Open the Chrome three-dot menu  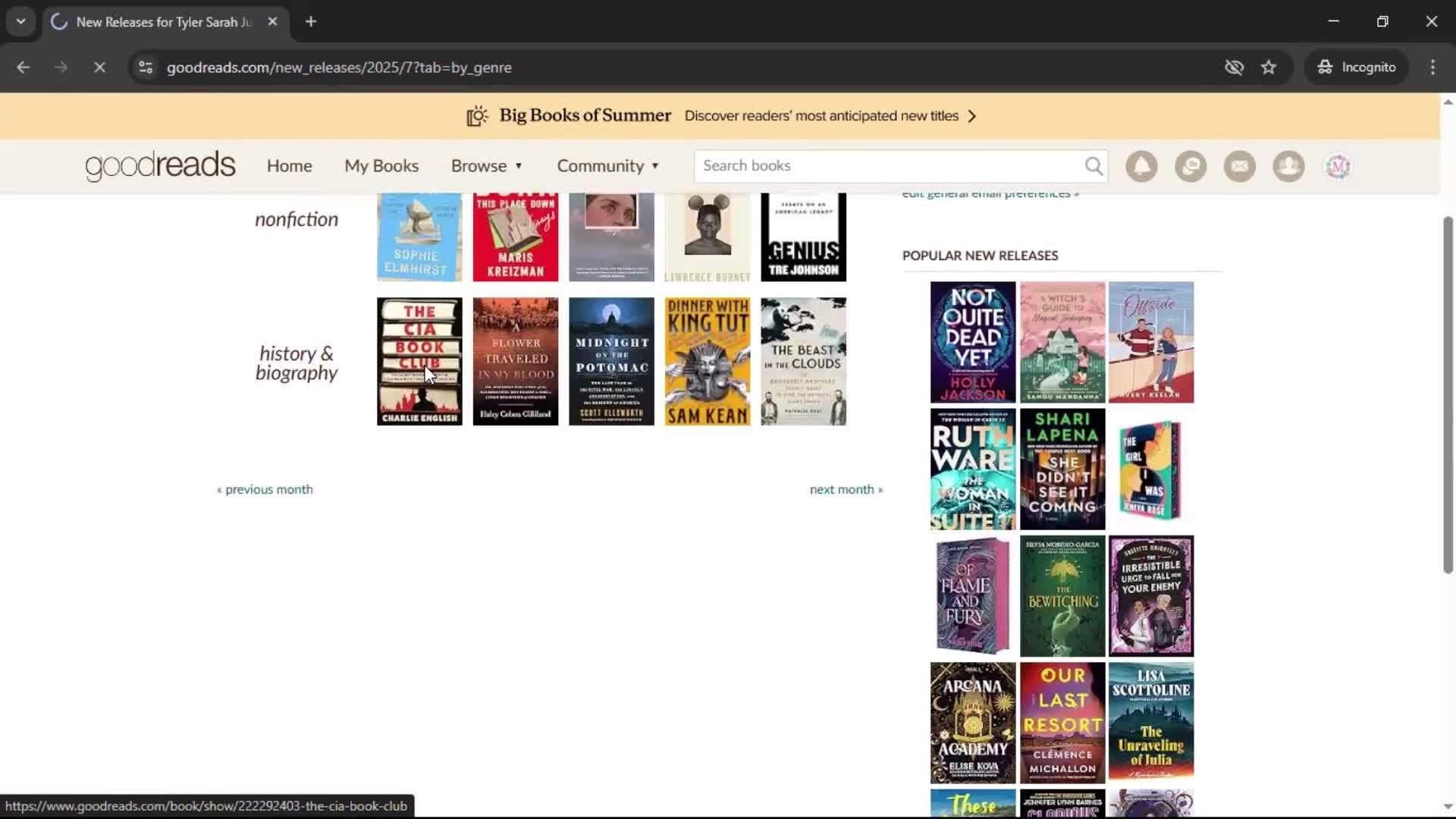coord(1432,67)
